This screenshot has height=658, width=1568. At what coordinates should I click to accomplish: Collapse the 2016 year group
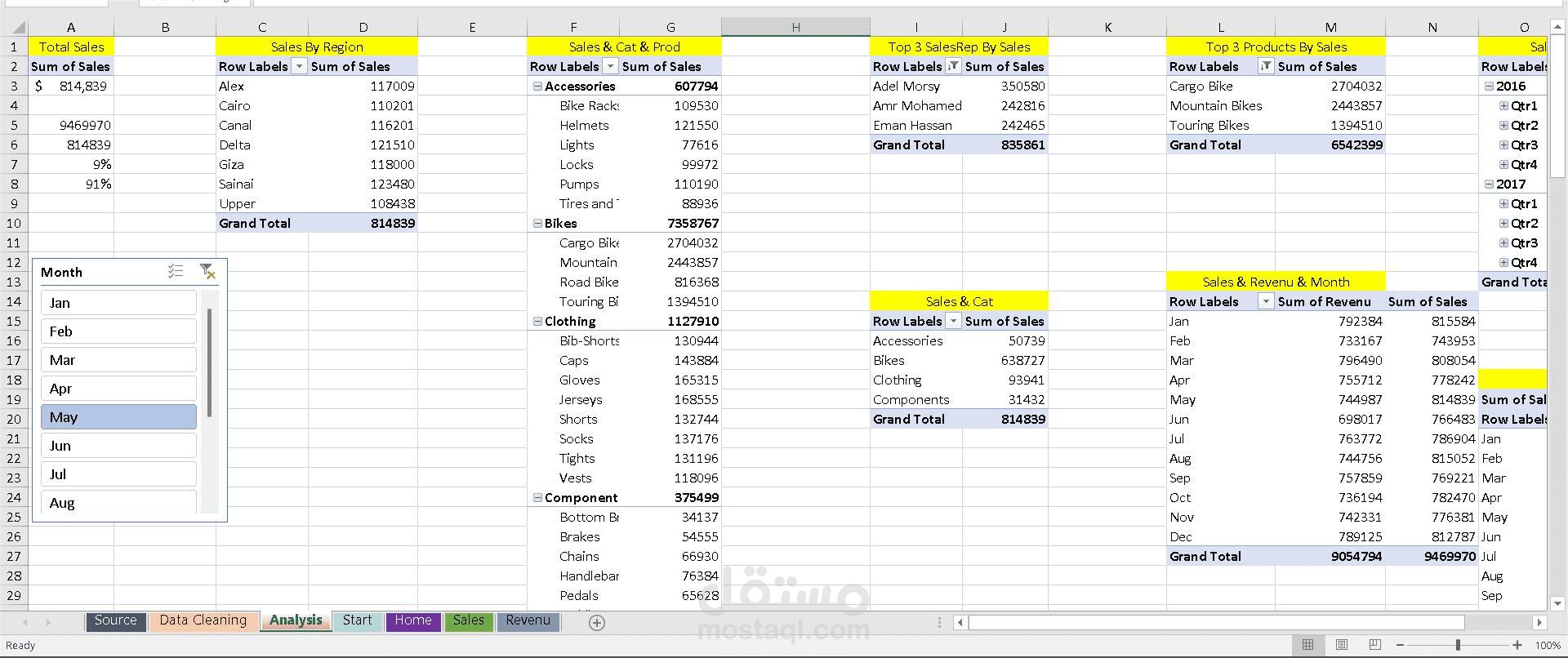[x=1489, y=86]
